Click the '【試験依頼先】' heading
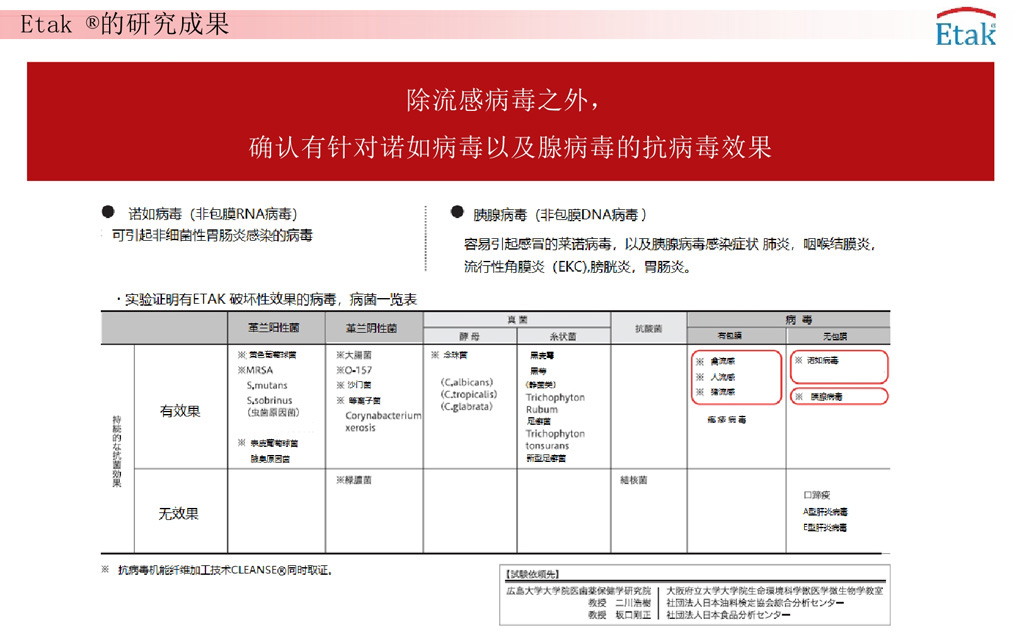1024x635 pixels. coord(532,574)
